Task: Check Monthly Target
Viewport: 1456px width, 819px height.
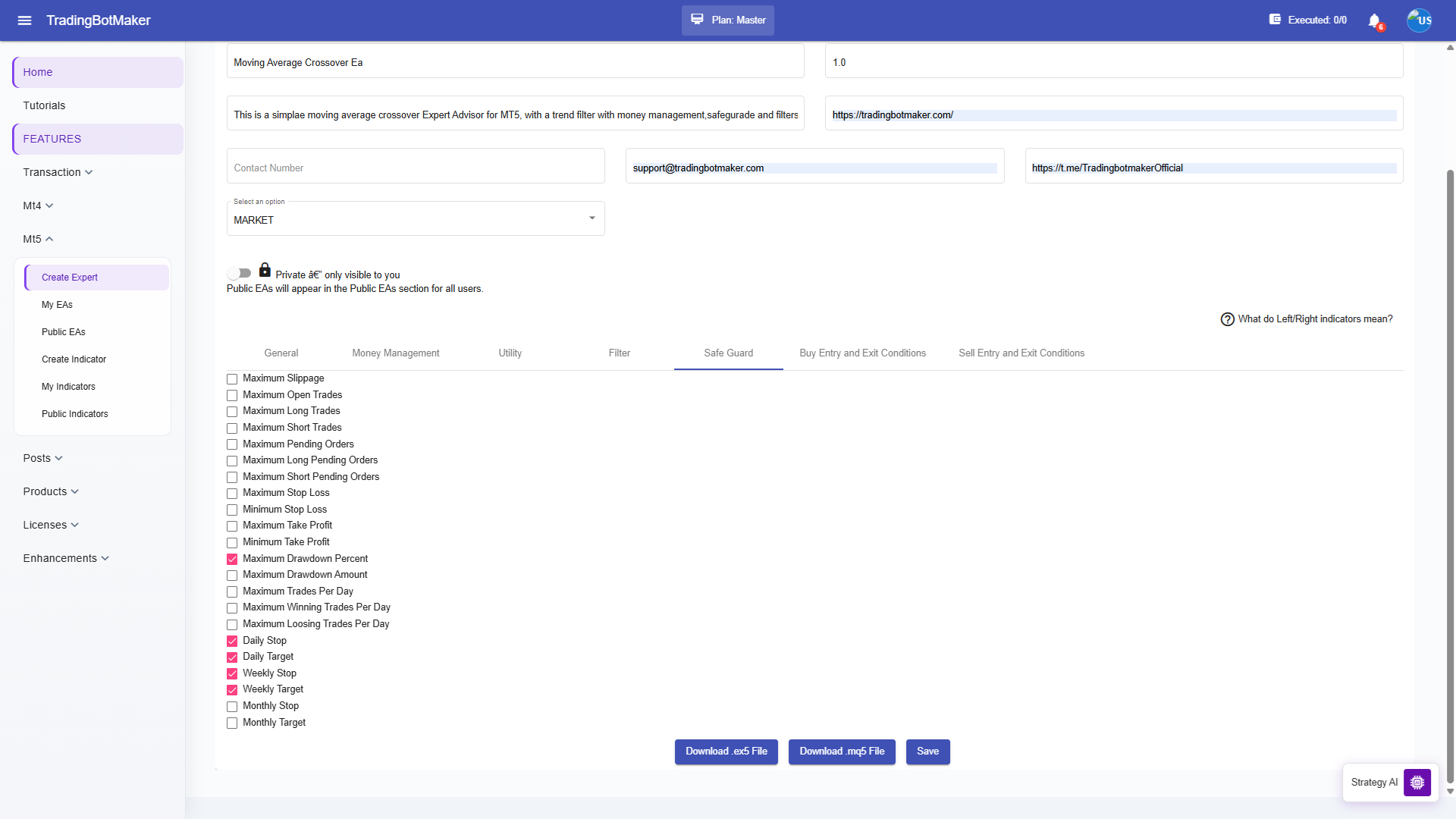Action: click(x=232, y=723)
